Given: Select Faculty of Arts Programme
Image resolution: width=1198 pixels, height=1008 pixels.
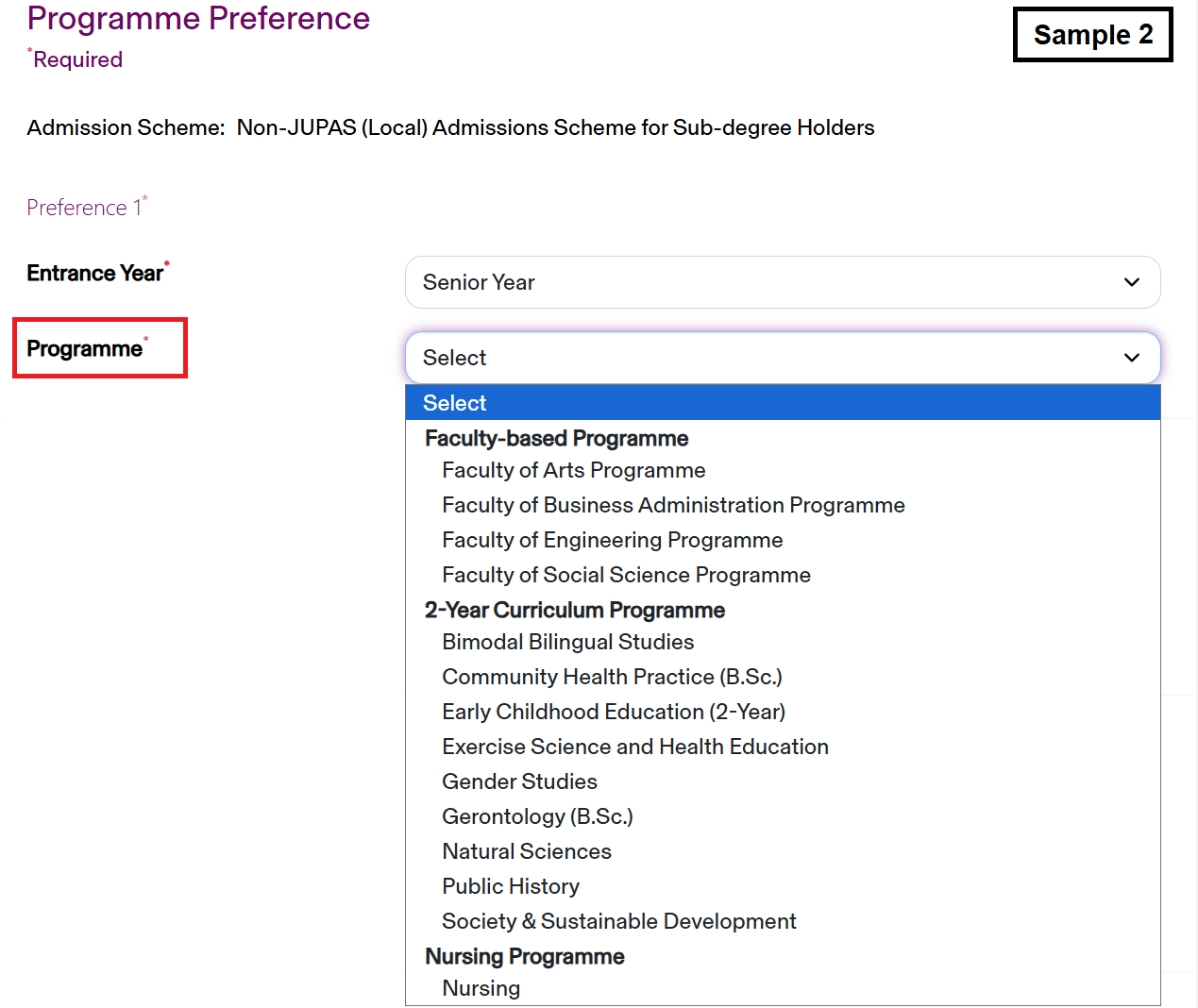Looking at the screenshot, I should click(573, 470).
